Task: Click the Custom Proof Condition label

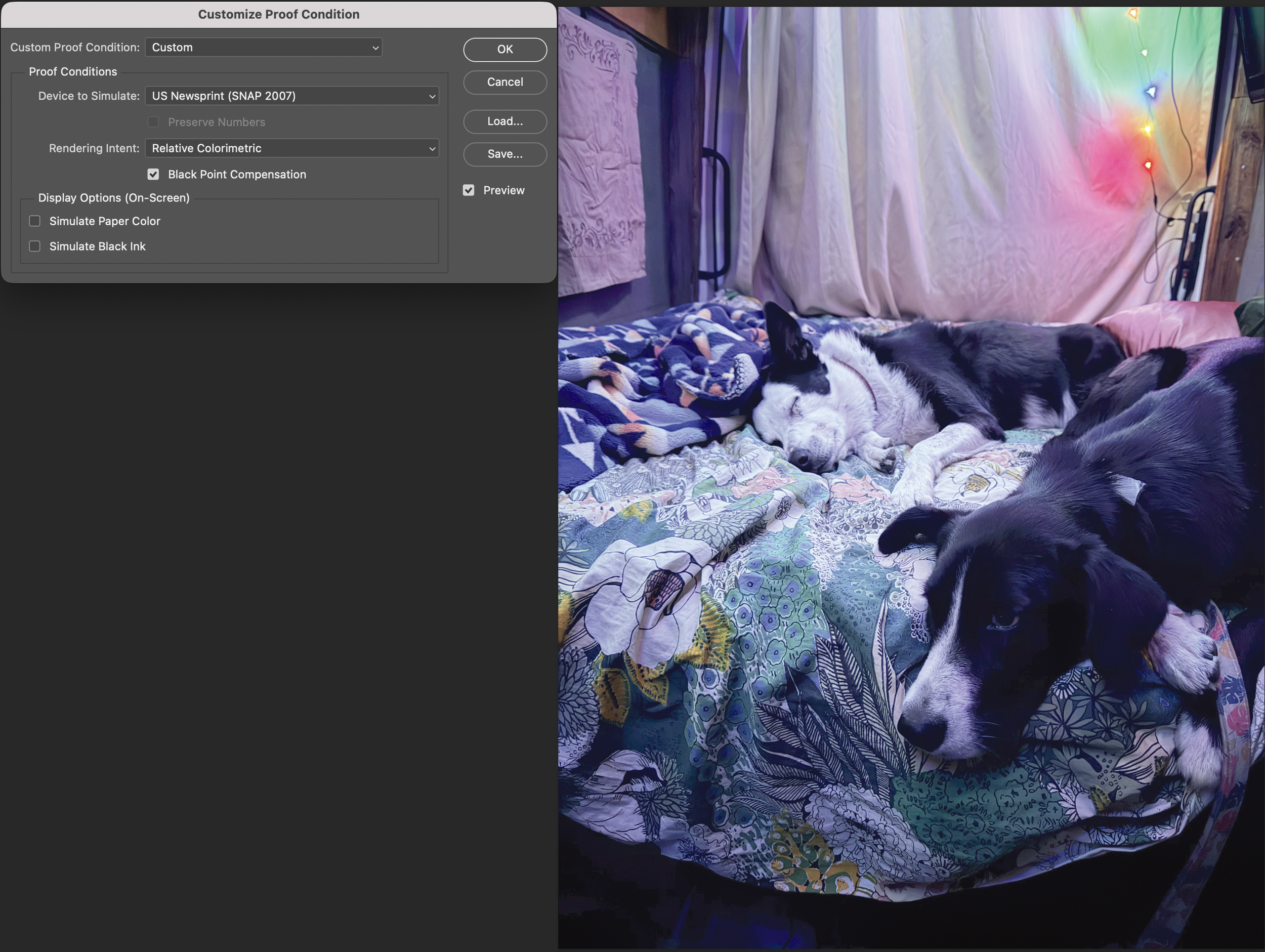Action: click(75, 48)
